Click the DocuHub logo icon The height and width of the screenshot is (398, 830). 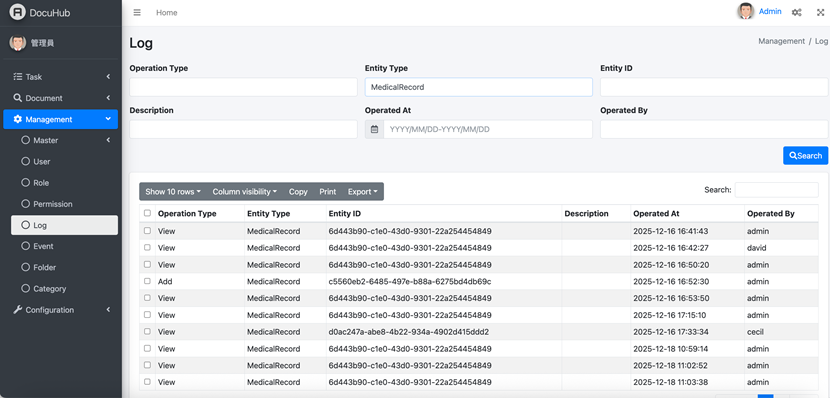[17, 13]
